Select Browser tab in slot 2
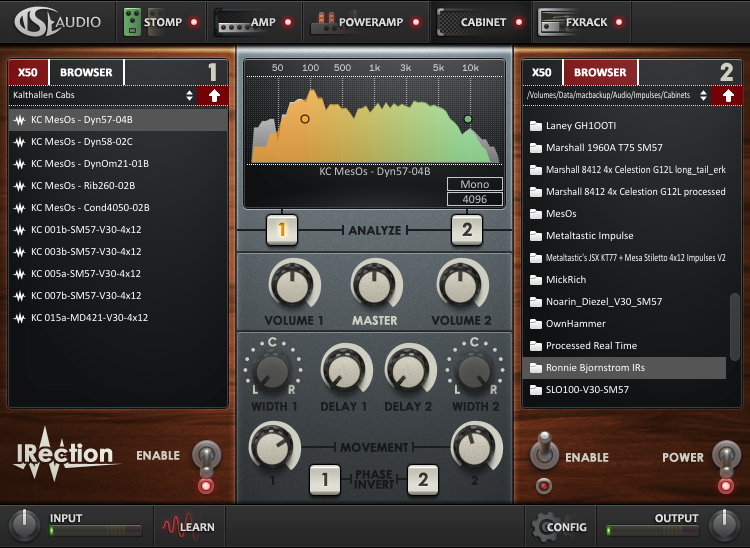Viewport: 750px width, 548px height. coord(600,72)
